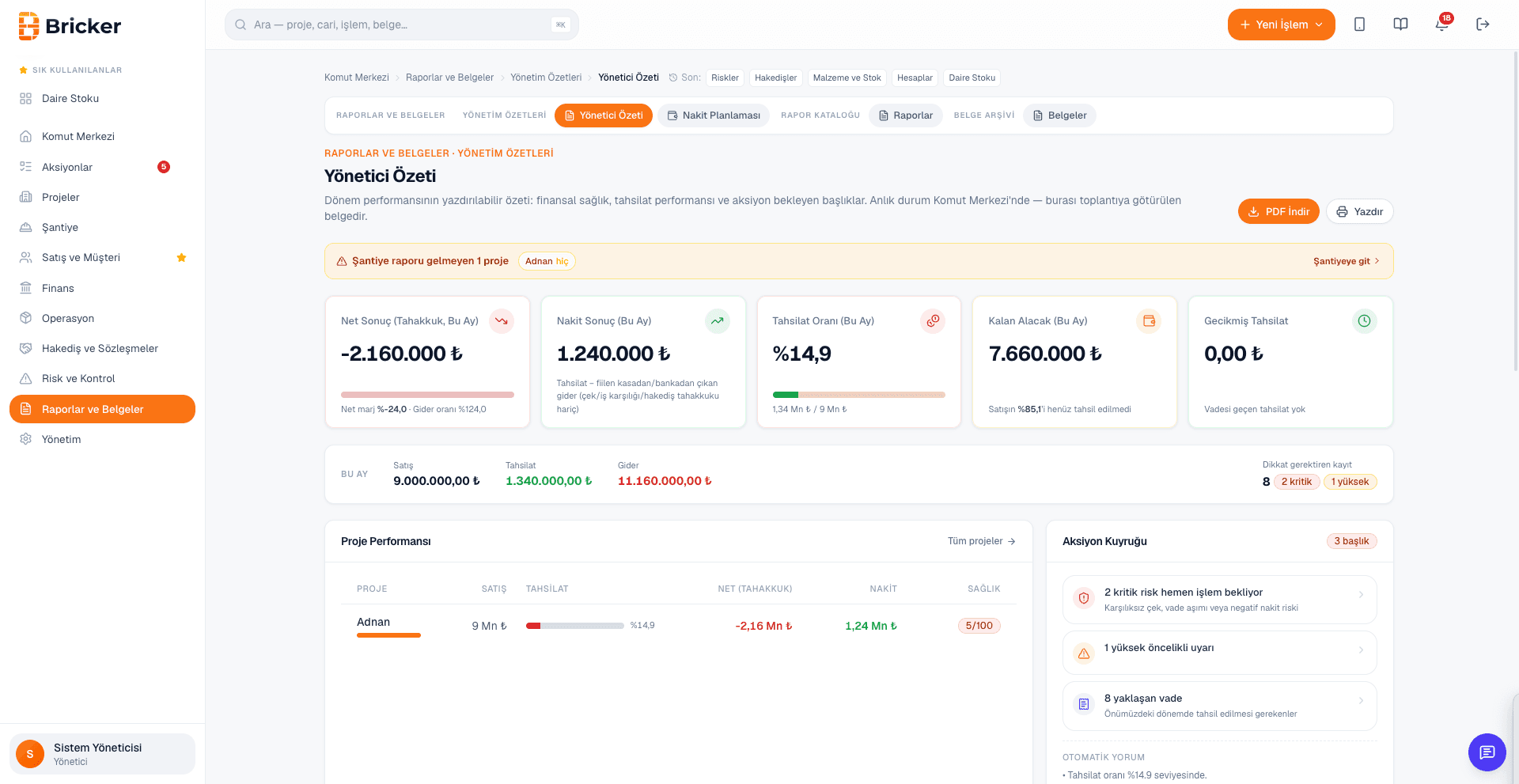This screenshot has height=784, width=1519.
Task: Download the report with PDF İndir
Action: click(1278, 211)
